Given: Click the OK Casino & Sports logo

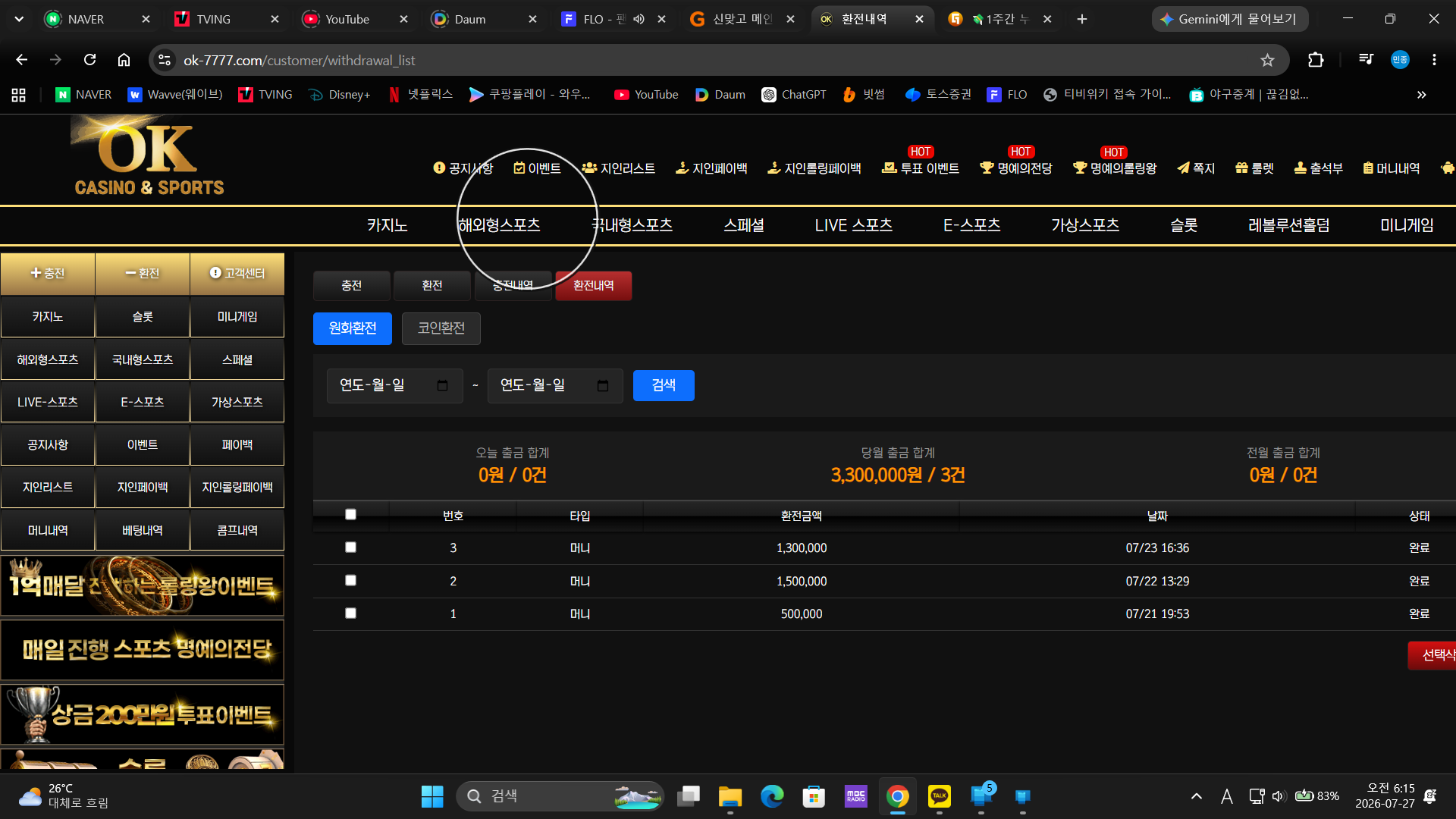Looking at the screenshot, I should [149, 156].
